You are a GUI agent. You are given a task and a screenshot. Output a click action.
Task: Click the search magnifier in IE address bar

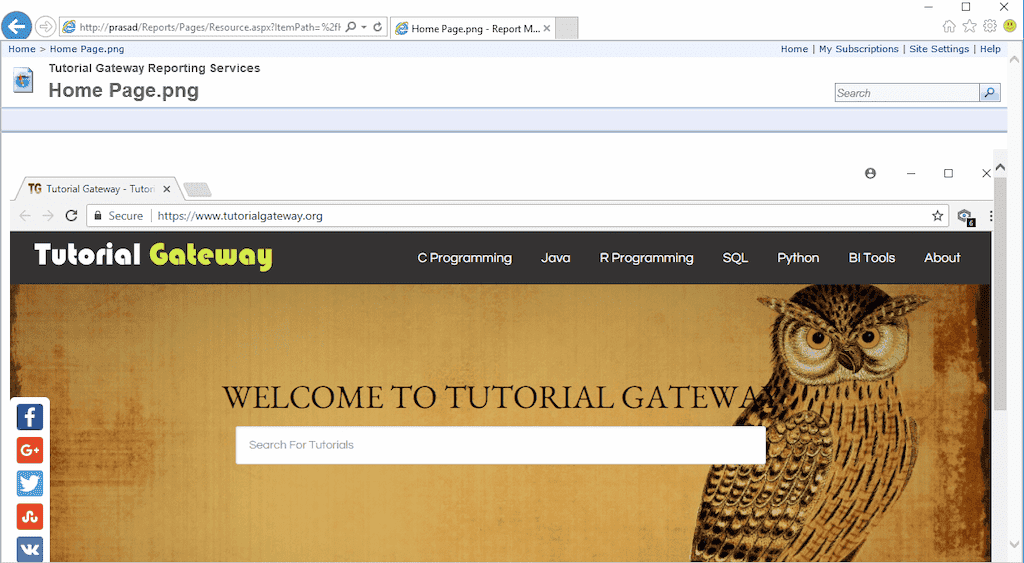[x=351, y=27]
